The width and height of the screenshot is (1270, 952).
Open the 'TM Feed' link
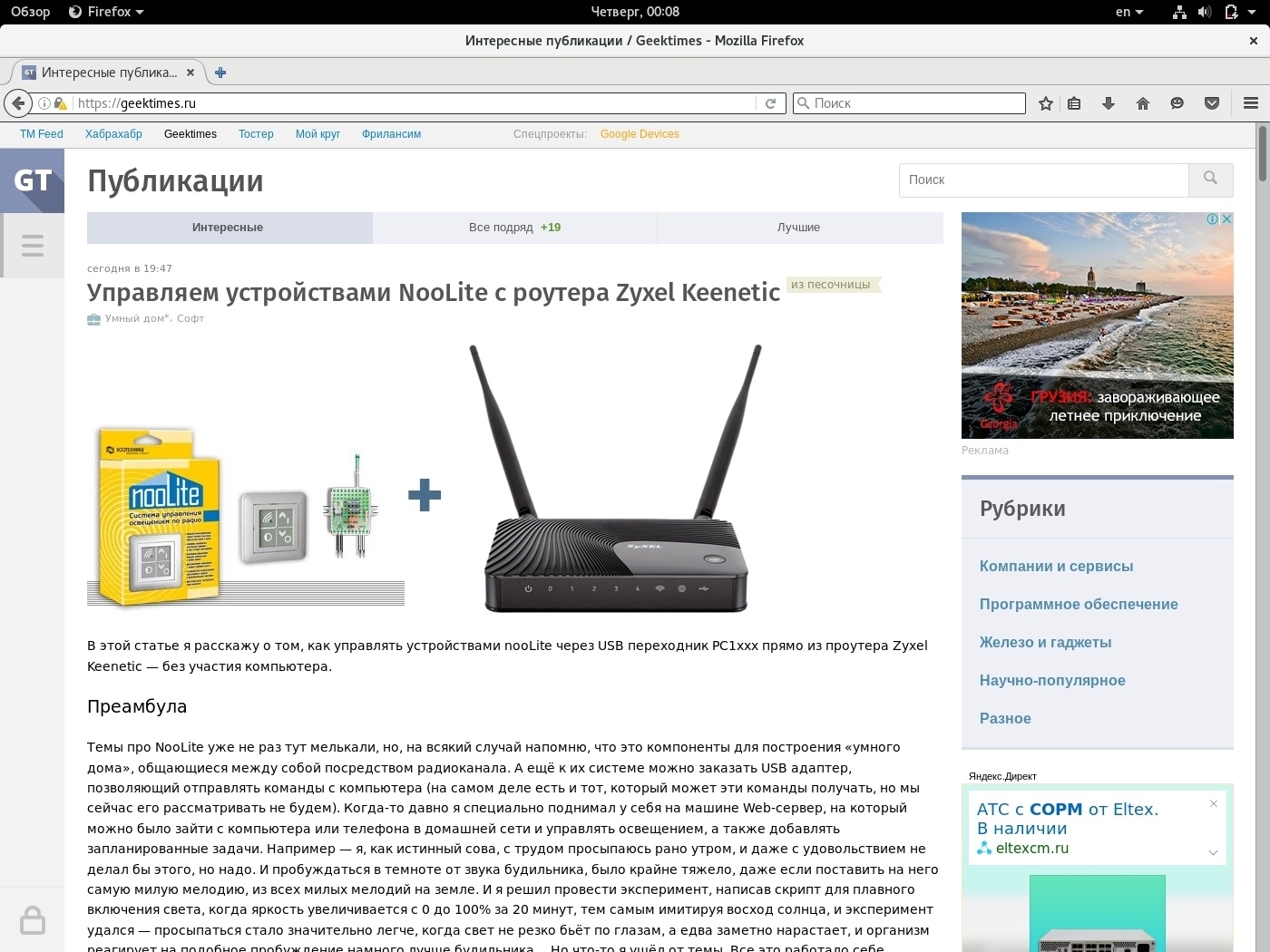(x=42, y=134)
